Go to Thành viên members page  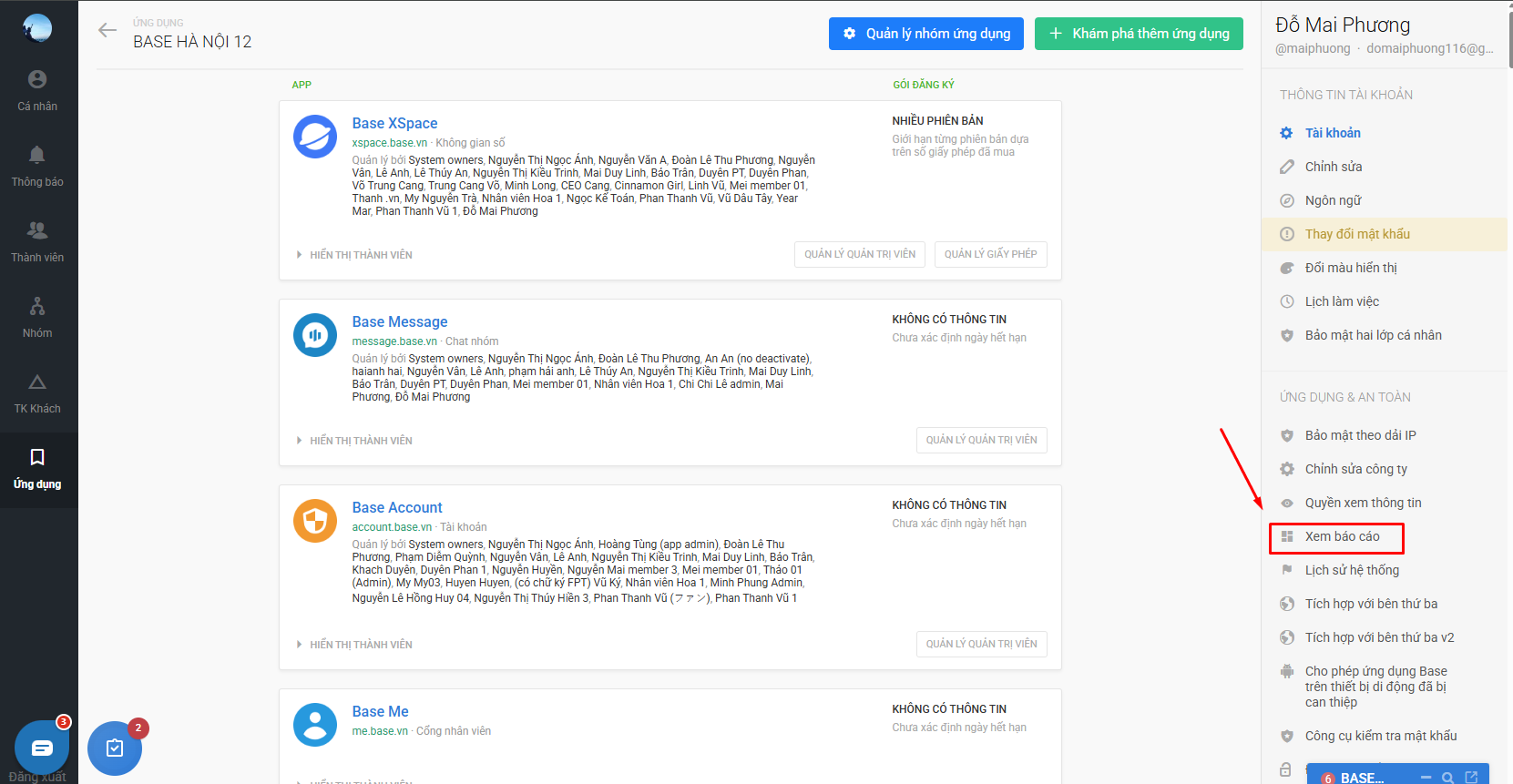pyautogui.click(x=37, y=242)
